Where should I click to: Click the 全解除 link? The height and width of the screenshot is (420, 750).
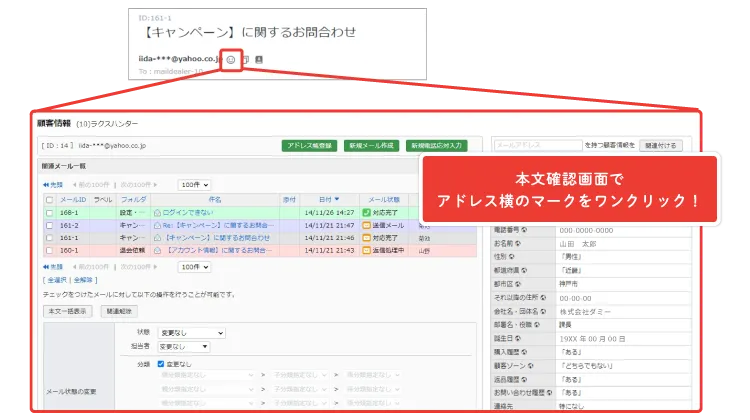(83, 280)
